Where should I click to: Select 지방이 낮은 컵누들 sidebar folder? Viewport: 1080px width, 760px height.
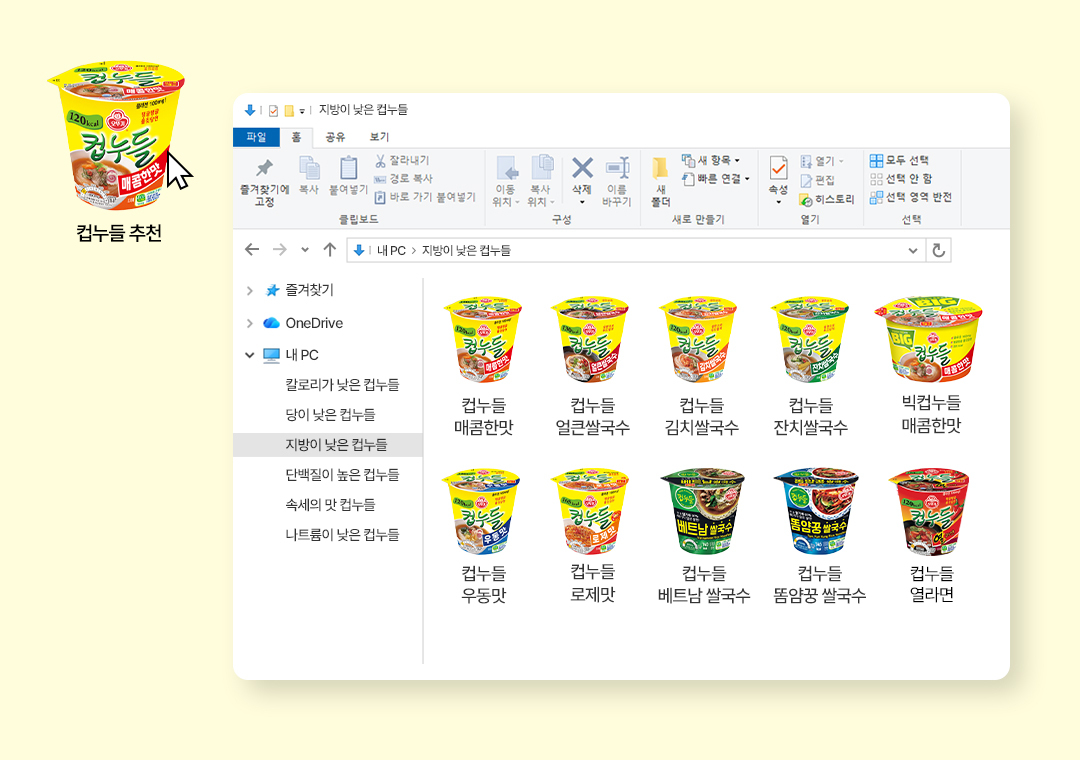click(x=328, y=445)
